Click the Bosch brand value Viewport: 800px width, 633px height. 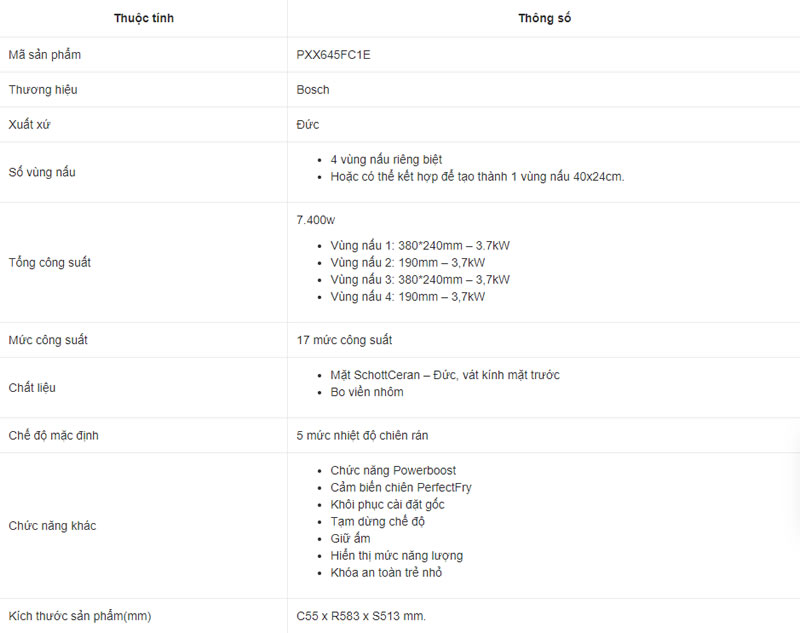[313, 90]
